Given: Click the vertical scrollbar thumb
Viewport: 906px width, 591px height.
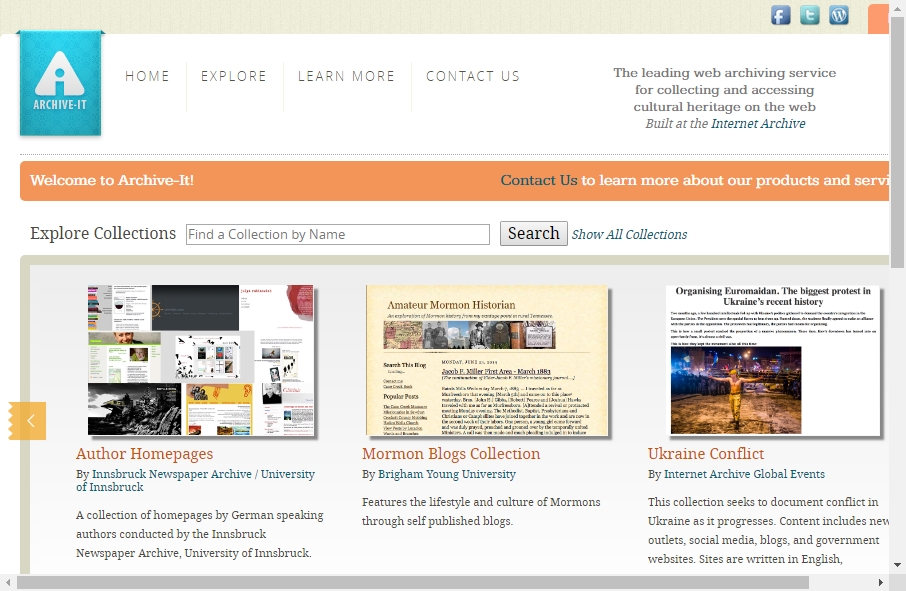Looking at the screenshot, I should click(x=897, y=142).
